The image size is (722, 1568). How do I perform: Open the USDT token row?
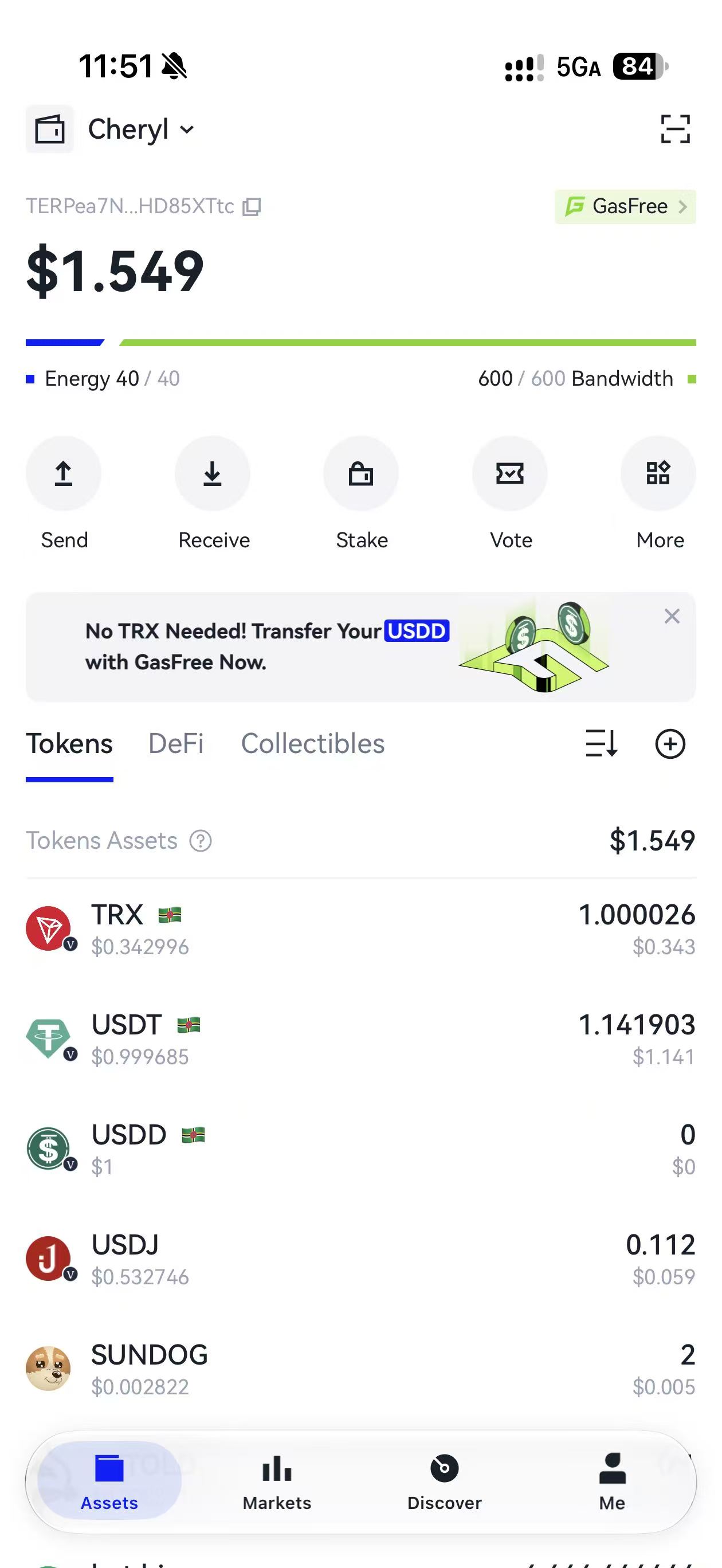click(x=361, y=1039)
